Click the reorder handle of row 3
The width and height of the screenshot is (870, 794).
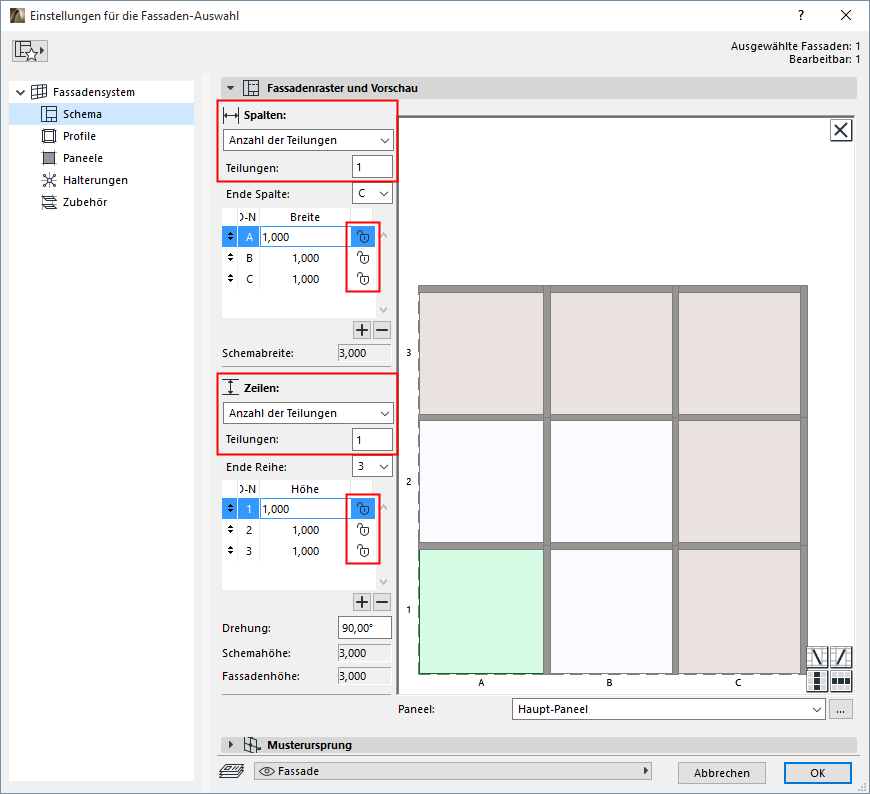(x=230, y=551)
